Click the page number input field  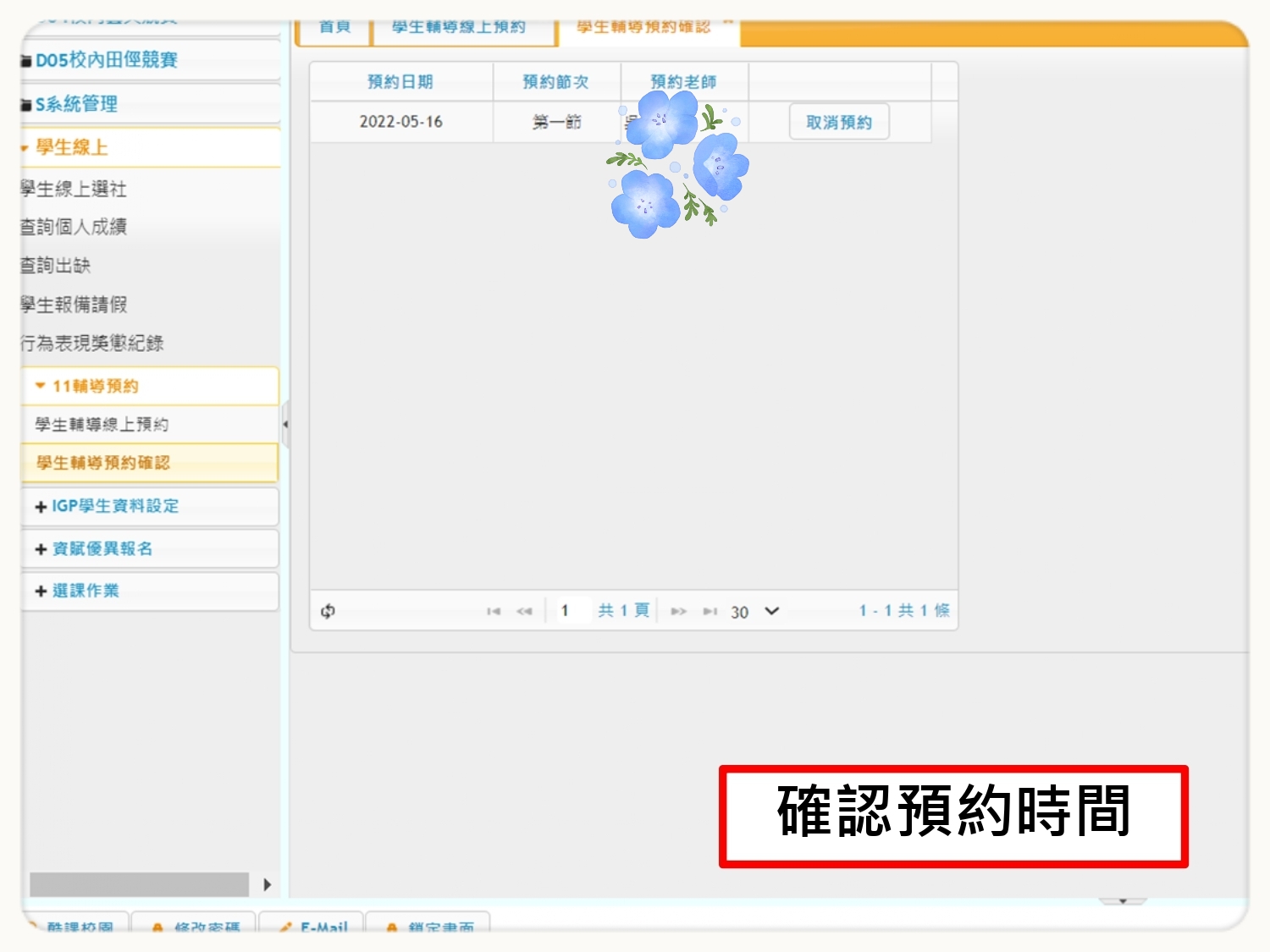coord(573,611)
